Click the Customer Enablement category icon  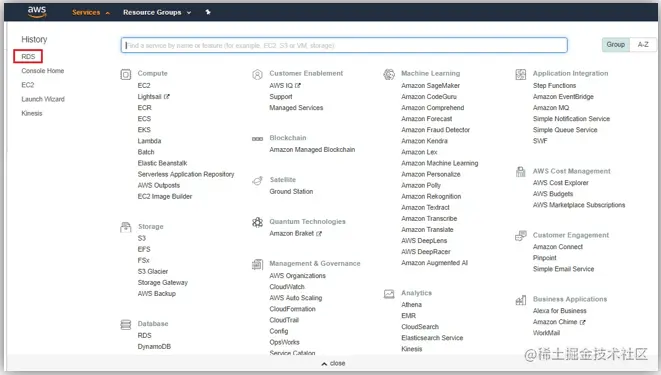click(x=257, y=75)
